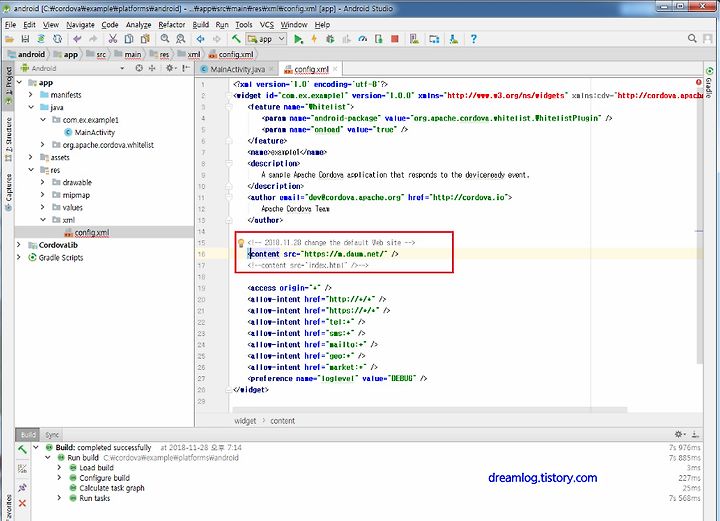The height and width of the screenshot is (521, 720).
Task: Click the xml breadcrumb in navigation bar
Action: (189, 55)
